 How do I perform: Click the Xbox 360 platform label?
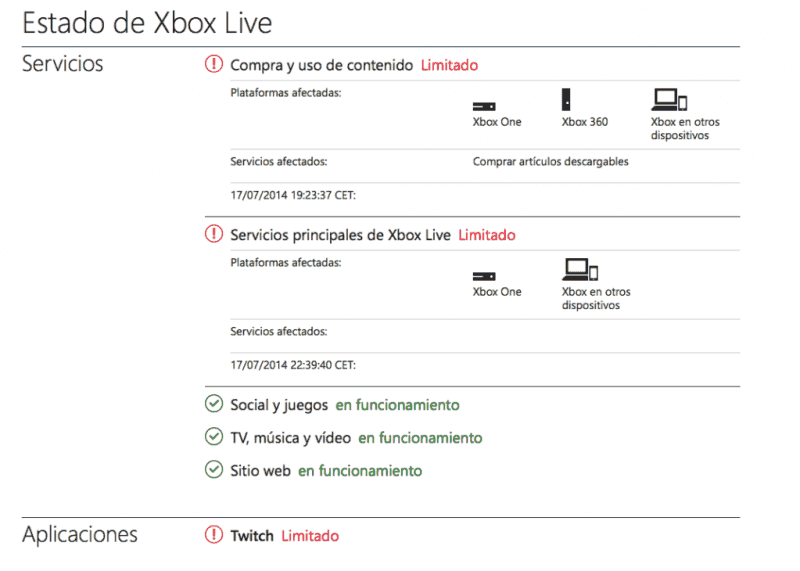point(585,122)
